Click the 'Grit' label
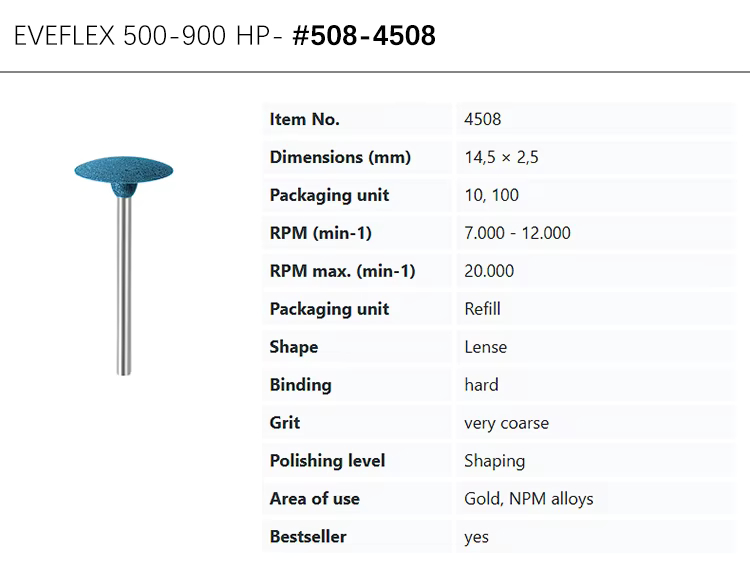750x587 pixels. [285, 422]
